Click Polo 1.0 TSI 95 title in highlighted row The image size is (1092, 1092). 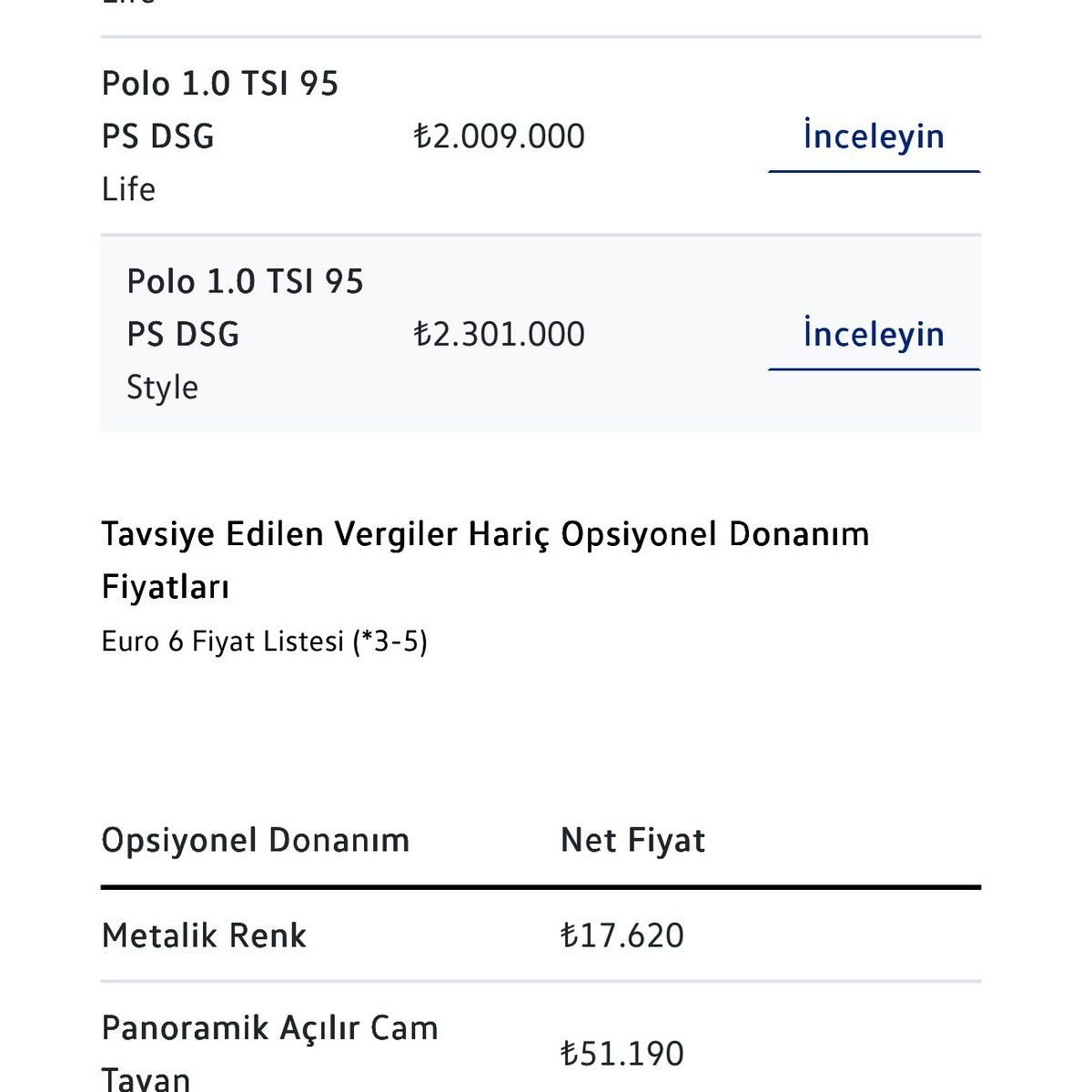tap(245, 282)
